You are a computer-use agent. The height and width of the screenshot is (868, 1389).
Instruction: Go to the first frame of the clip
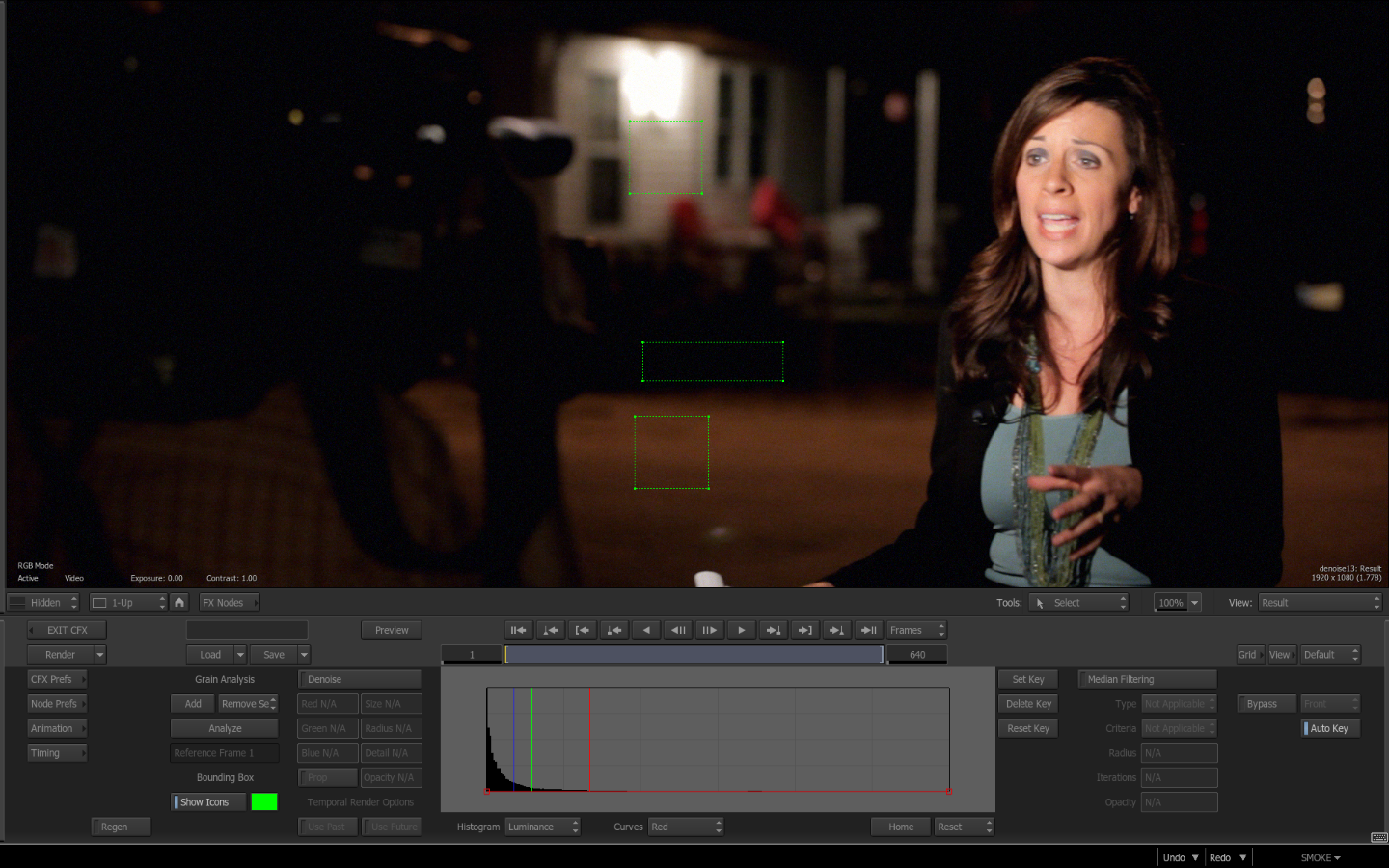[518, 630]
